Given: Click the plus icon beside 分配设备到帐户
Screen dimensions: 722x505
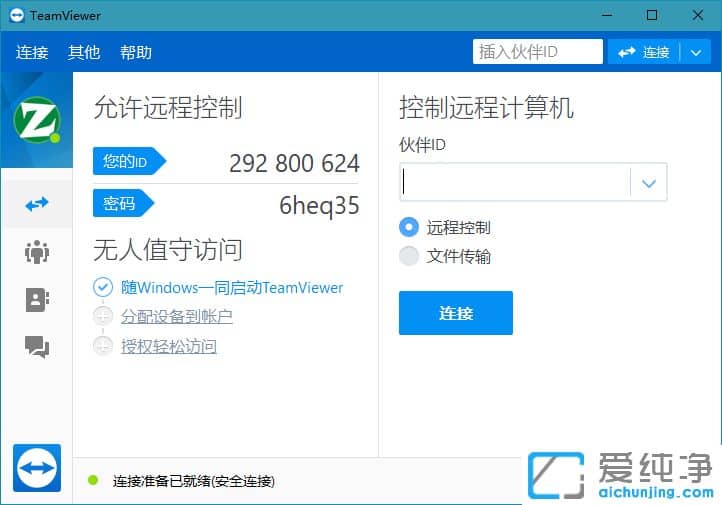Looking at the screenshot, I should (103, 316).
